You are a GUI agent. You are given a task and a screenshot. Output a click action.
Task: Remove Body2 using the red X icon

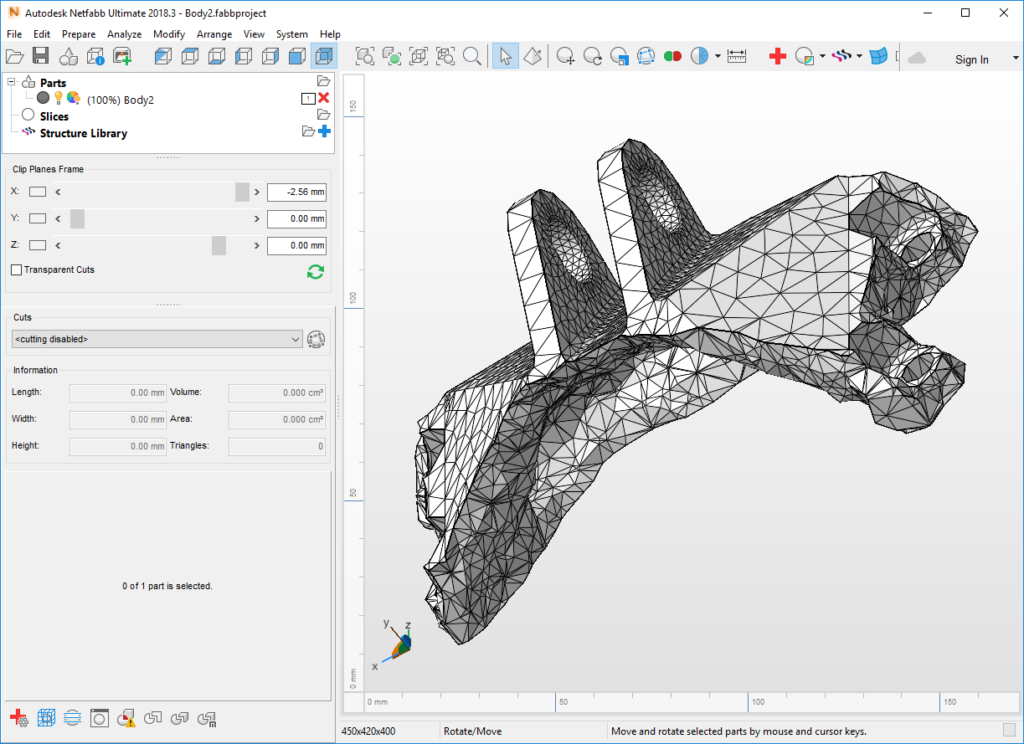click(x=324, y=99)
